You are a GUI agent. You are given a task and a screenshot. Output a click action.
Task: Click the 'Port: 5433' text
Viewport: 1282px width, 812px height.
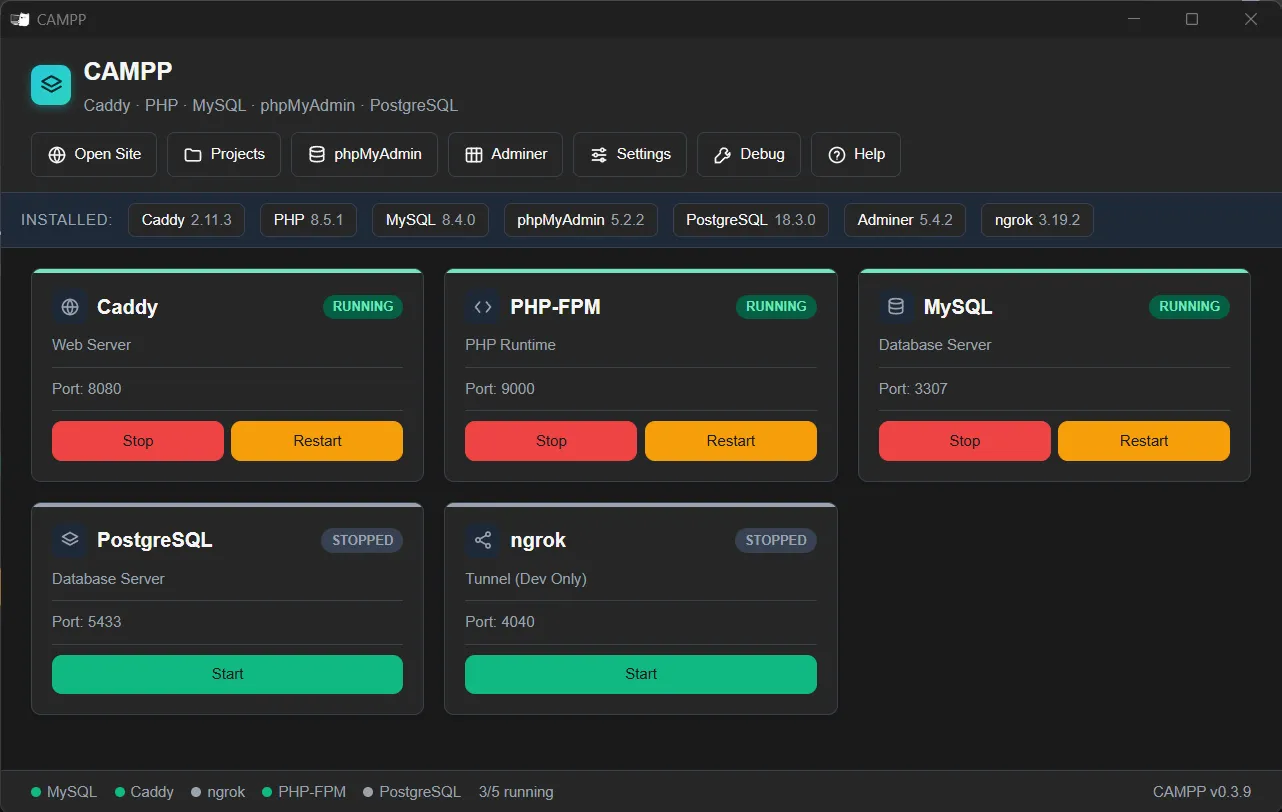tap(87, 622)
